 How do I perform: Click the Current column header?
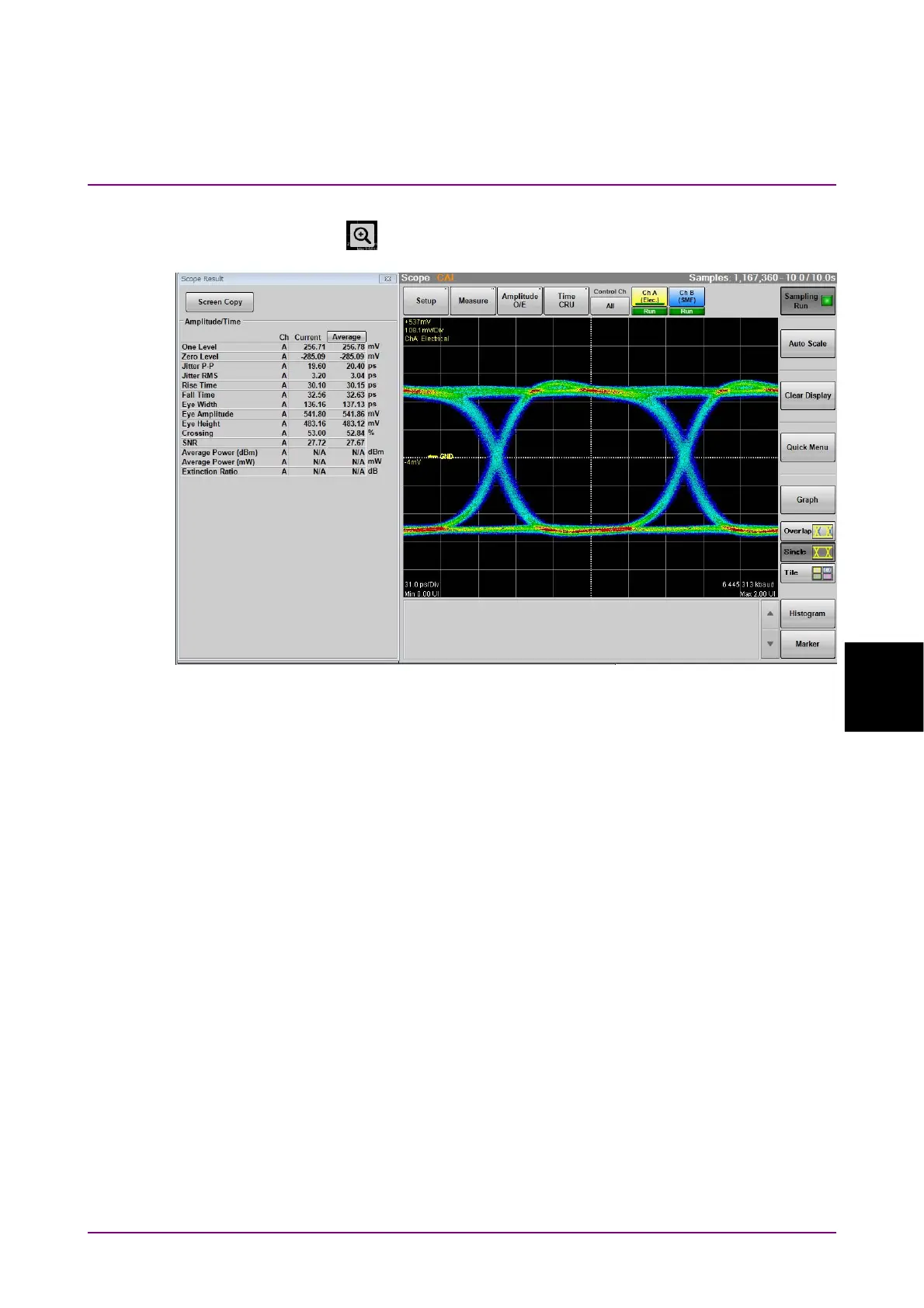pos(307,337)
